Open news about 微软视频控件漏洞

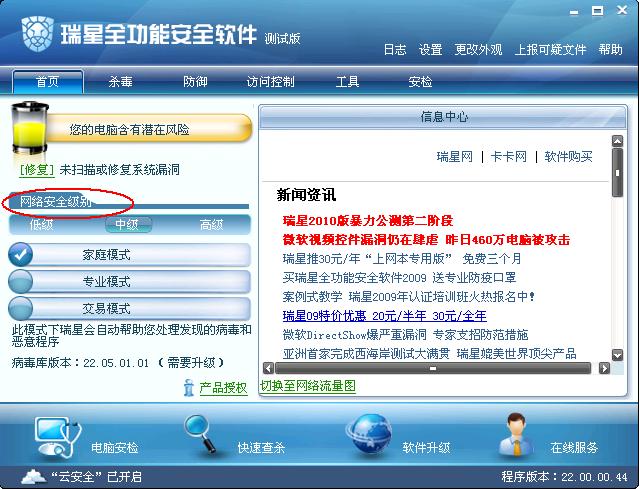click(426, 240)
